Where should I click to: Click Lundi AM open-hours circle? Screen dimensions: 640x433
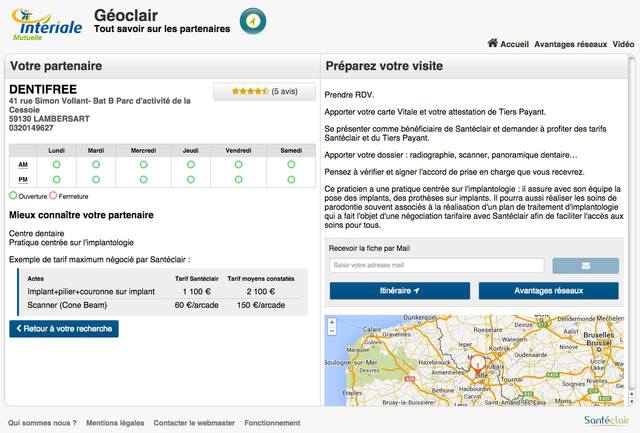[56, 164]
